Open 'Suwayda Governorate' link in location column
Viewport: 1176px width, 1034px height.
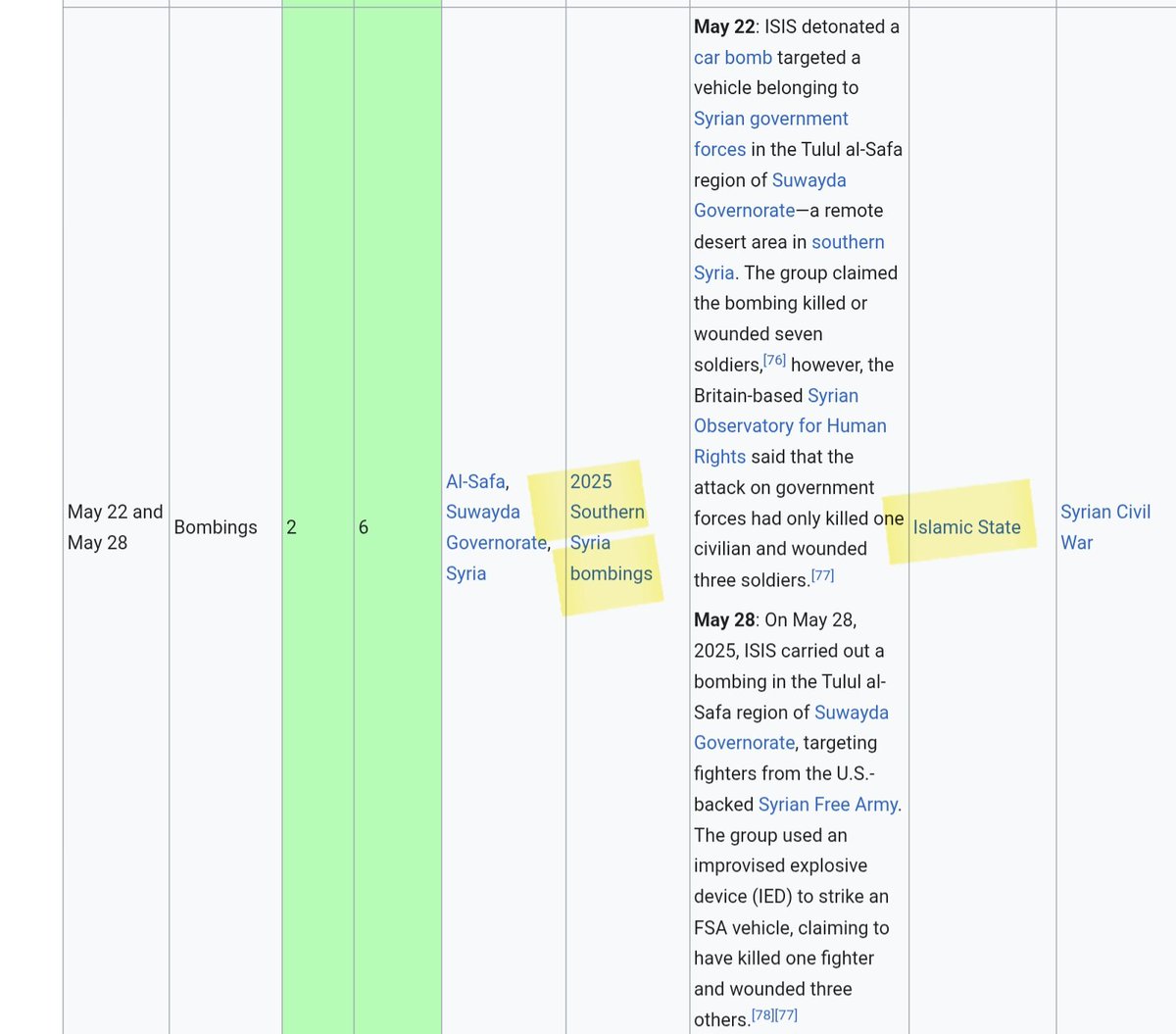[497, 527]
